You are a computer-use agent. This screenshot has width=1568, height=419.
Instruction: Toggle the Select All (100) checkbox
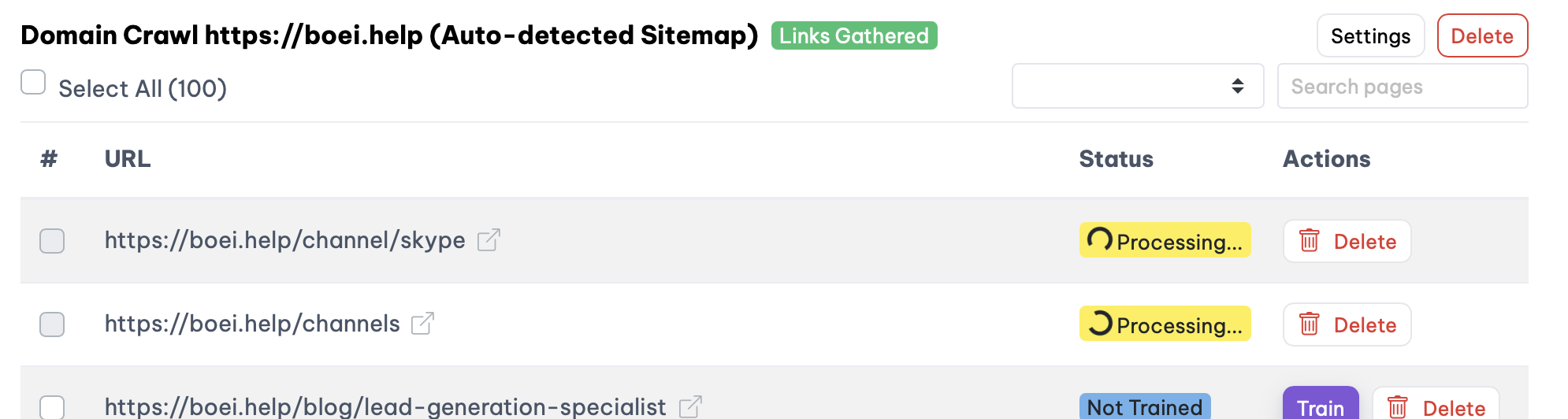pyautogui.click(x=33, y=82)
